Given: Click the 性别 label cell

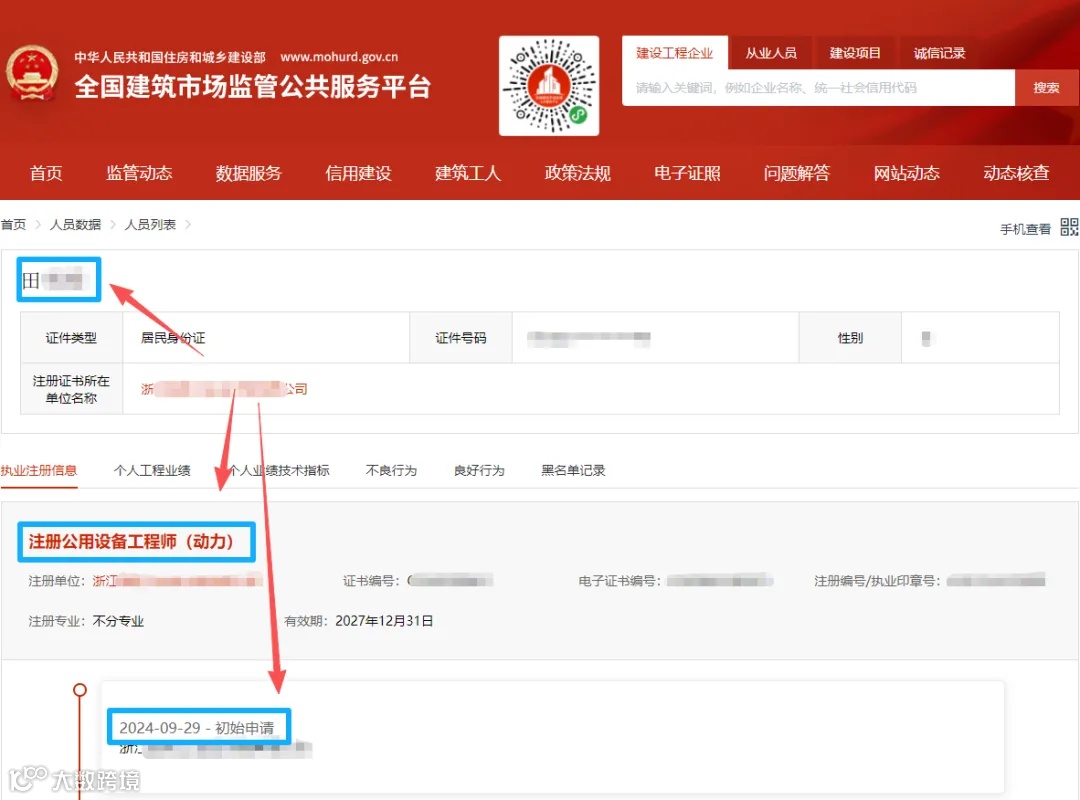Looking at the screenshot, I should tap(850, 338).
